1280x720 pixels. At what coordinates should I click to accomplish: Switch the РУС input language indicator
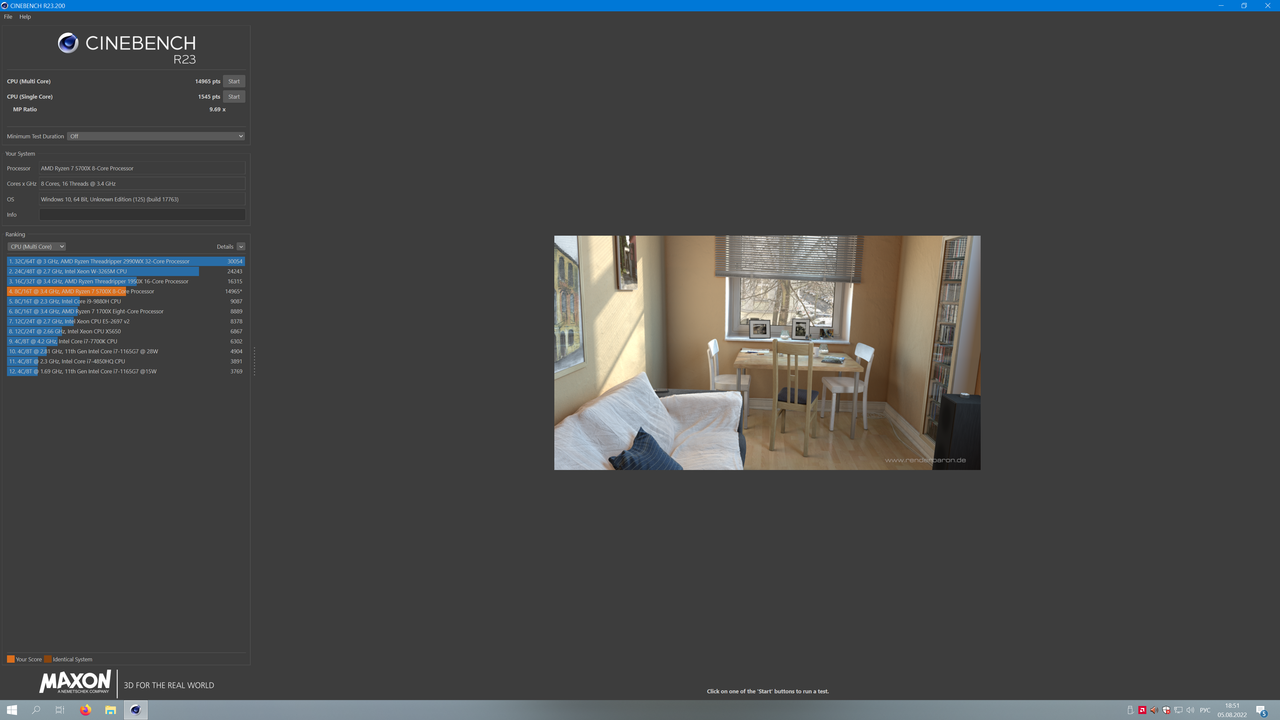click(1205, 710)
